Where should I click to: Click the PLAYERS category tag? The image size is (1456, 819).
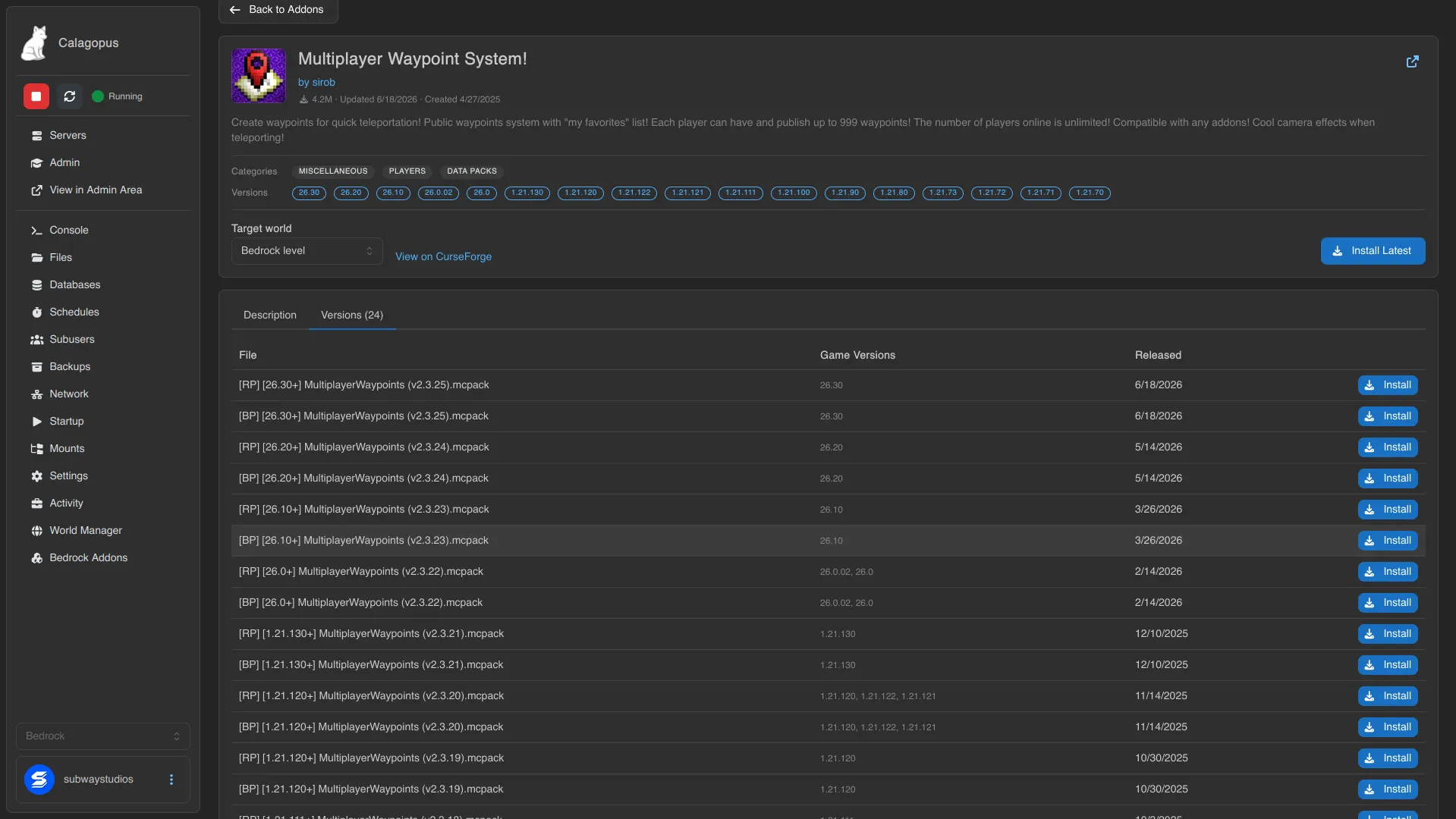pyautogui.click(x=407, y=171)
